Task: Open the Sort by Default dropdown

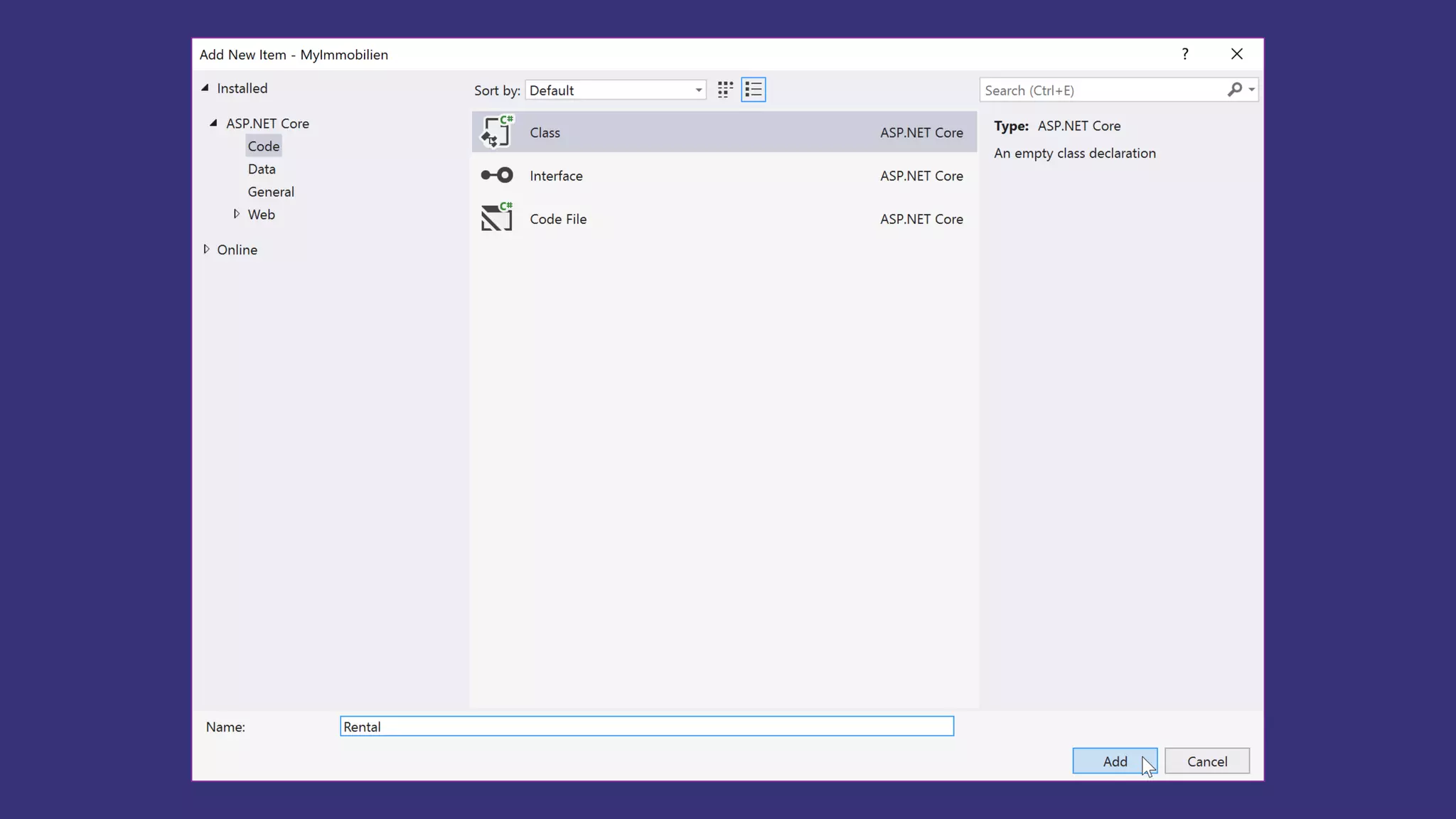Action: click(x=615, y=90)
